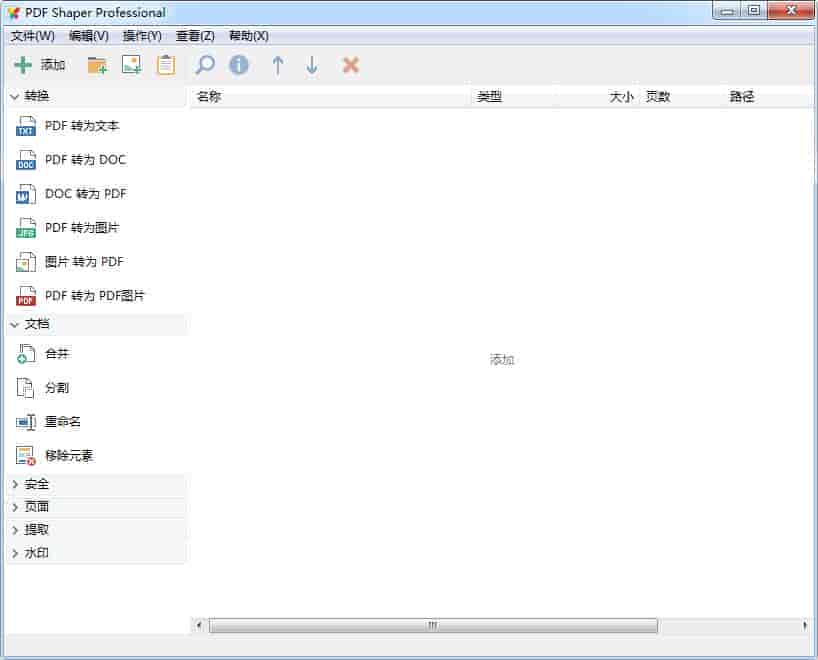Image resolution: width=818 pixels, height=660 pixels.
Task: Expand the 页面 section
Action: tap(15, 507)
